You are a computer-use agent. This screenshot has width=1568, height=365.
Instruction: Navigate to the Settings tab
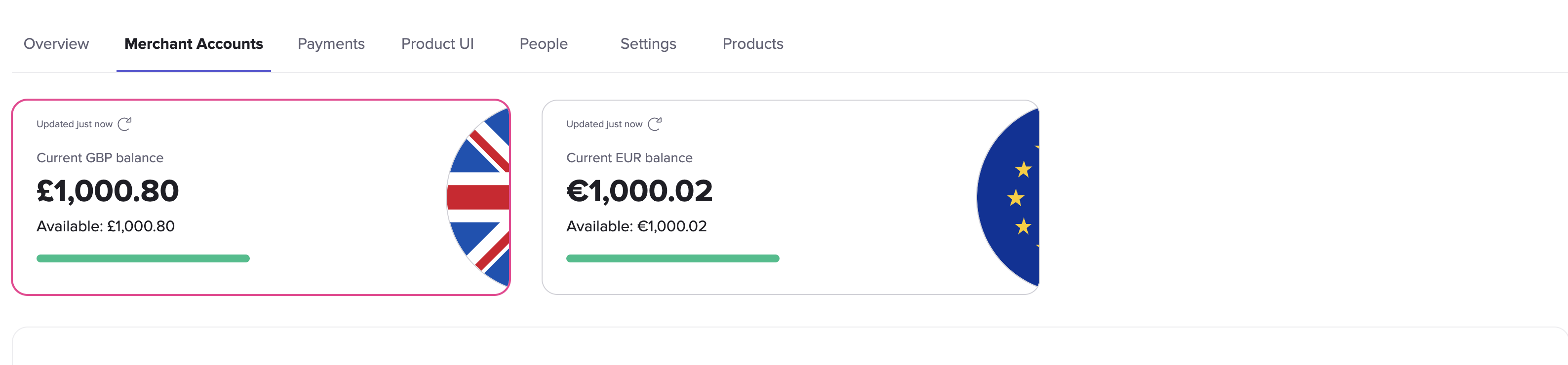point(648,44)
